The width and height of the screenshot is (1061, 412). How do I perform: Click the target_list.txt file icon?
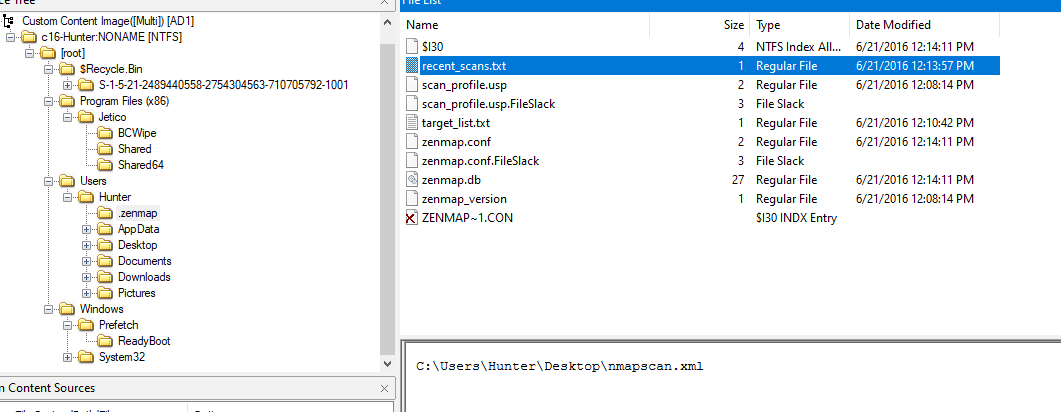[414, 122]
